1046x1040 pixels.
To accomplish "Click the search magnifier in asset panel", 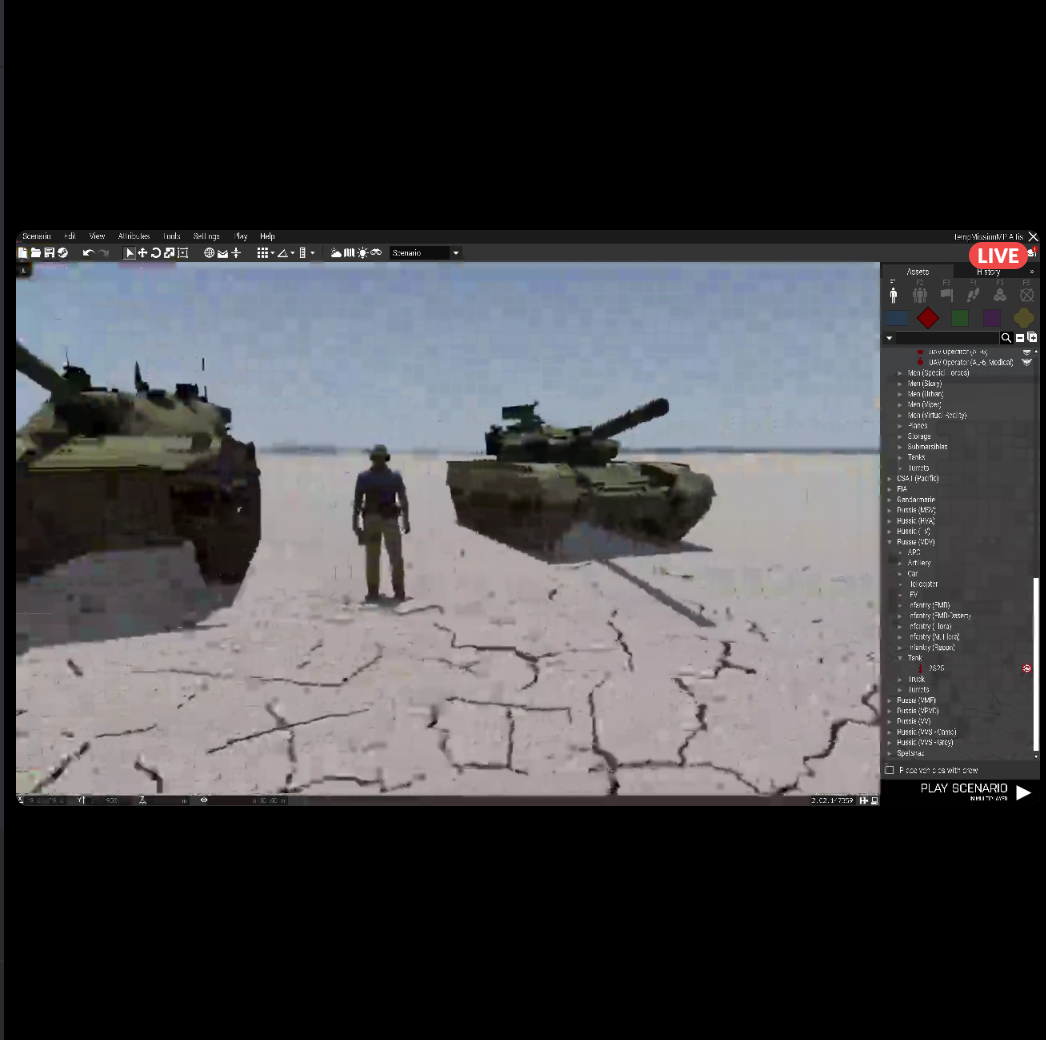I will 1007,338.
